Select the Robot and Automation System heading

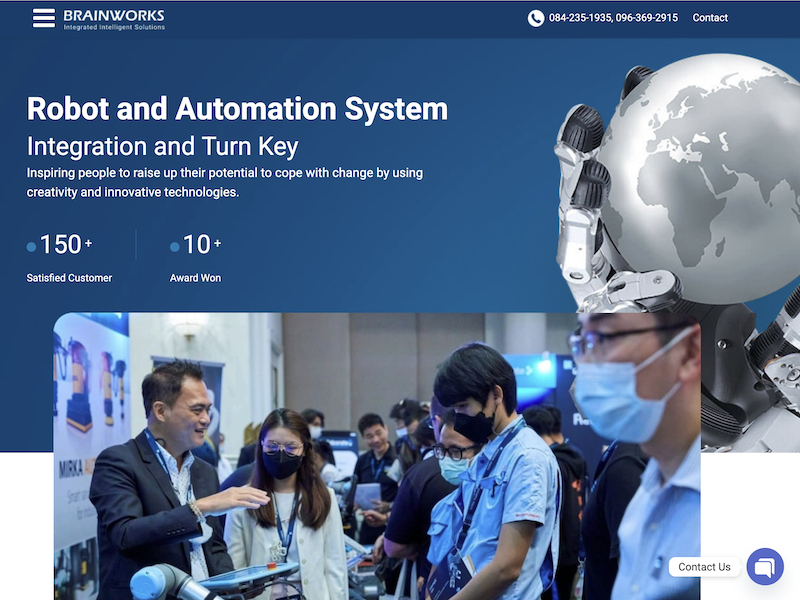(x=237, y=108)
